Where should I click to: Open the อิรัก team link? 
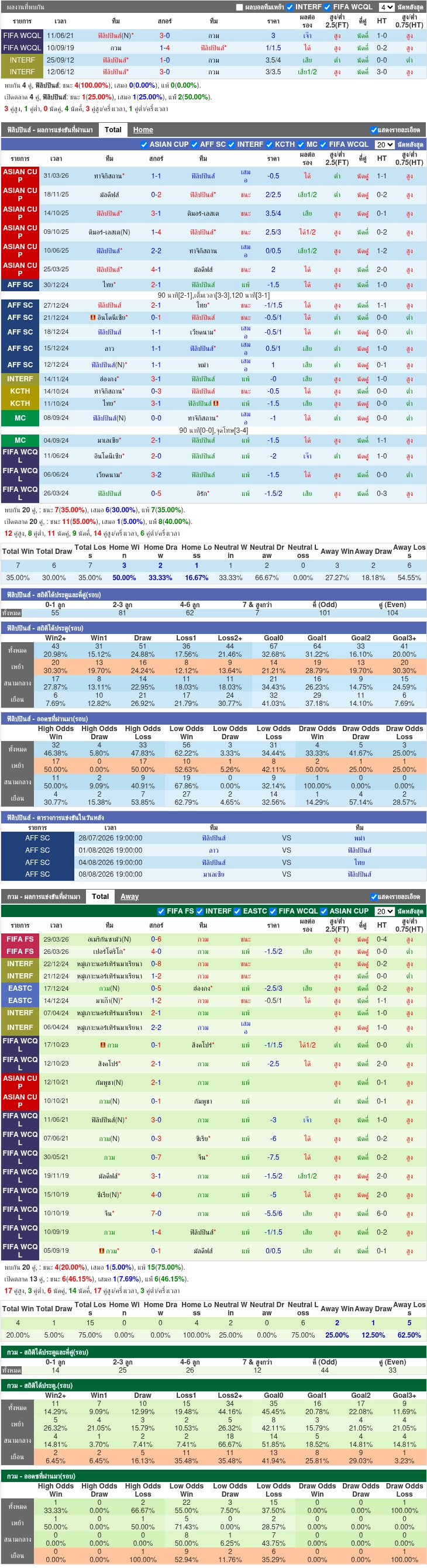coord(201,493)
